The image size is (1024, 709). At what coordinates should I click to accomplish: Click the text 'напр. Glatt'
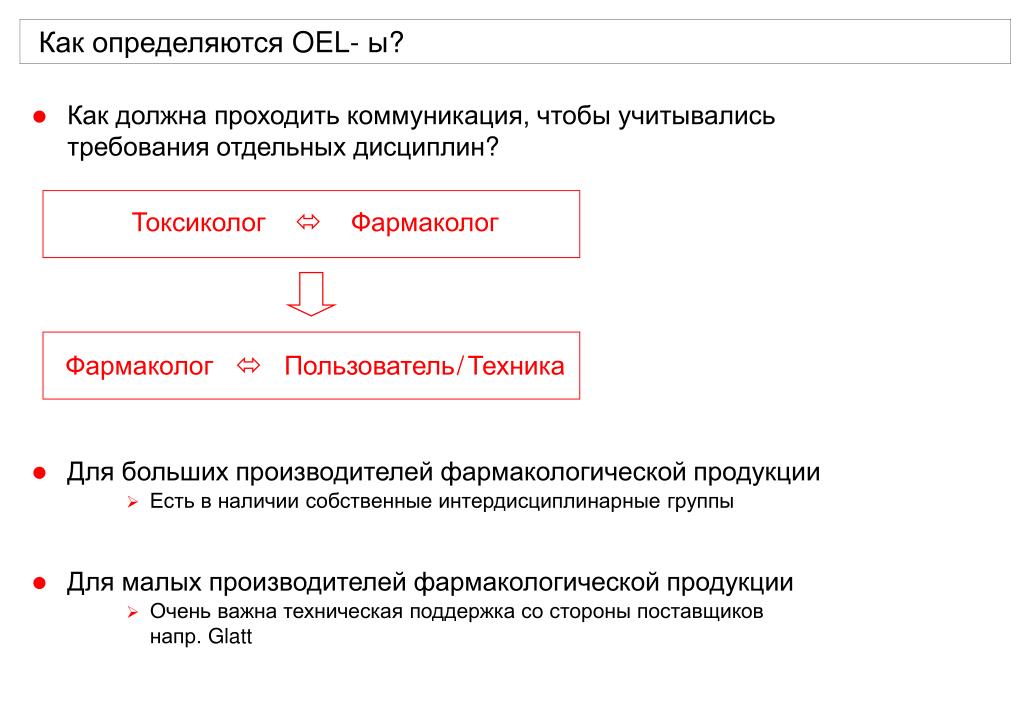tap(200, 637)
